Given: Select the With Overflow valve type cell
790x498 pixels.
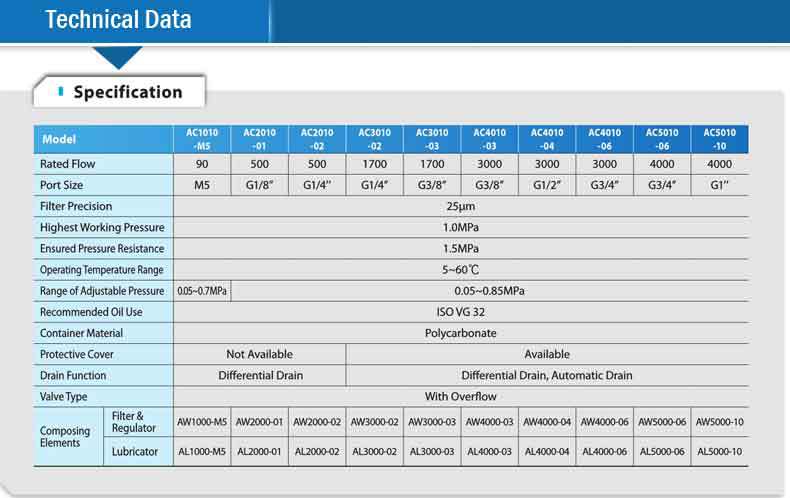Looking at the screenshot, I should [x=461, y=396].
